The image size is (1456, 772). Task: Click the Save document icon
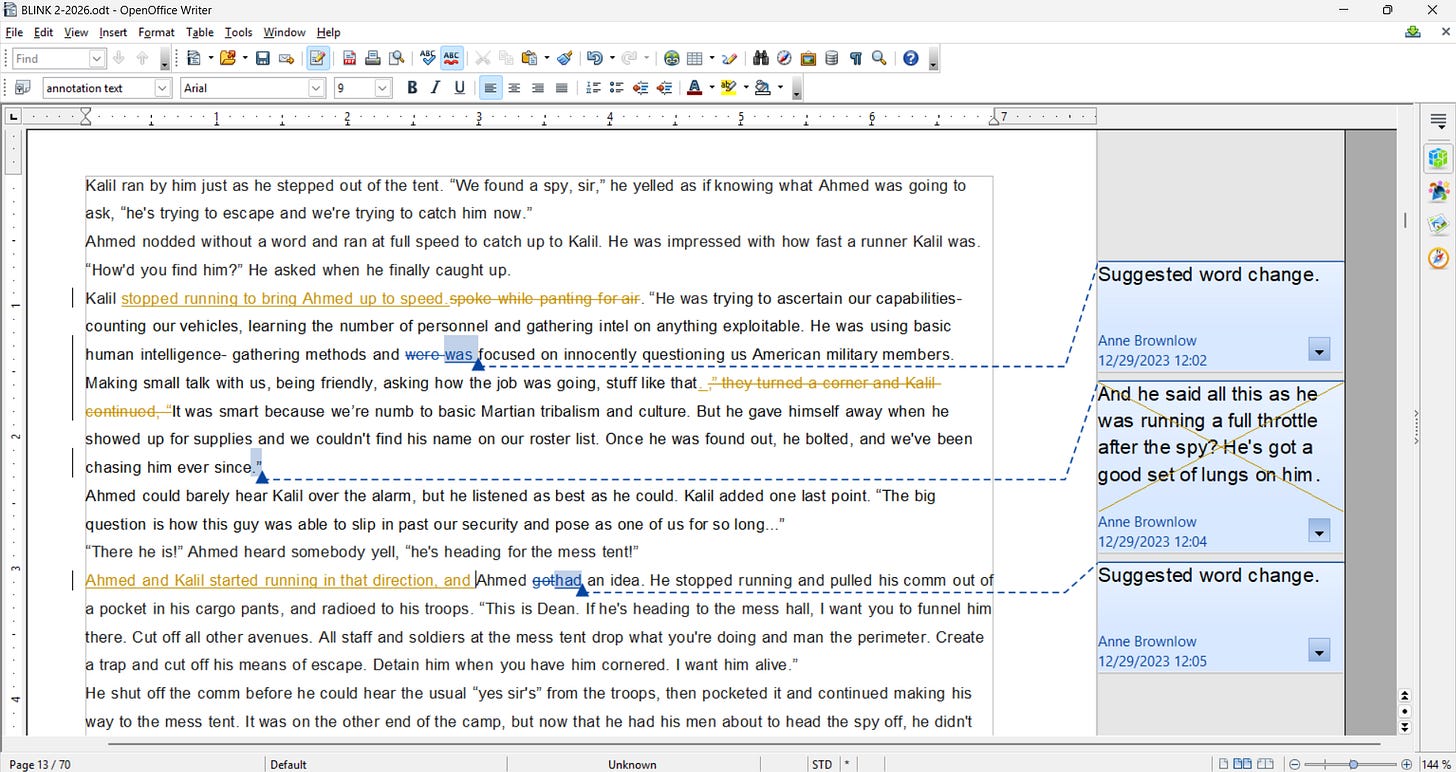(262, 59)
